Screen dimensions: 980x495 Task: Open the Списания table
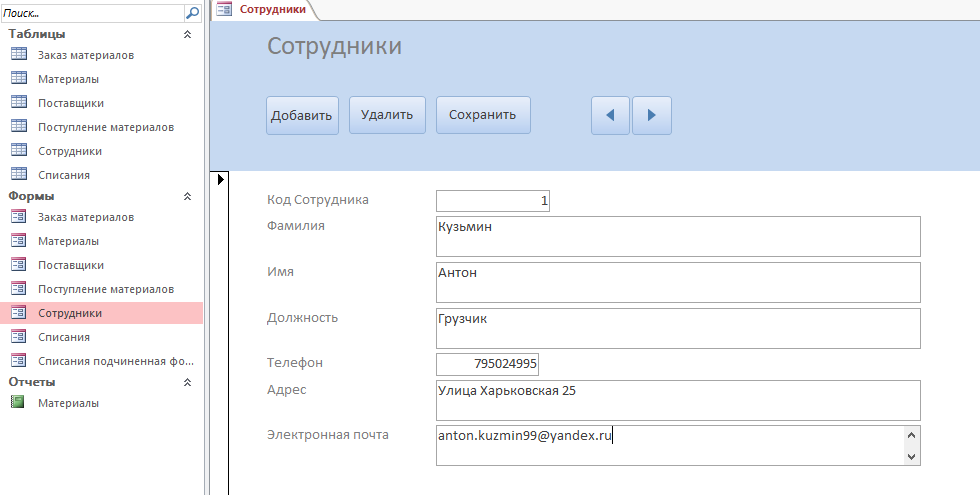tap(64, 175)
